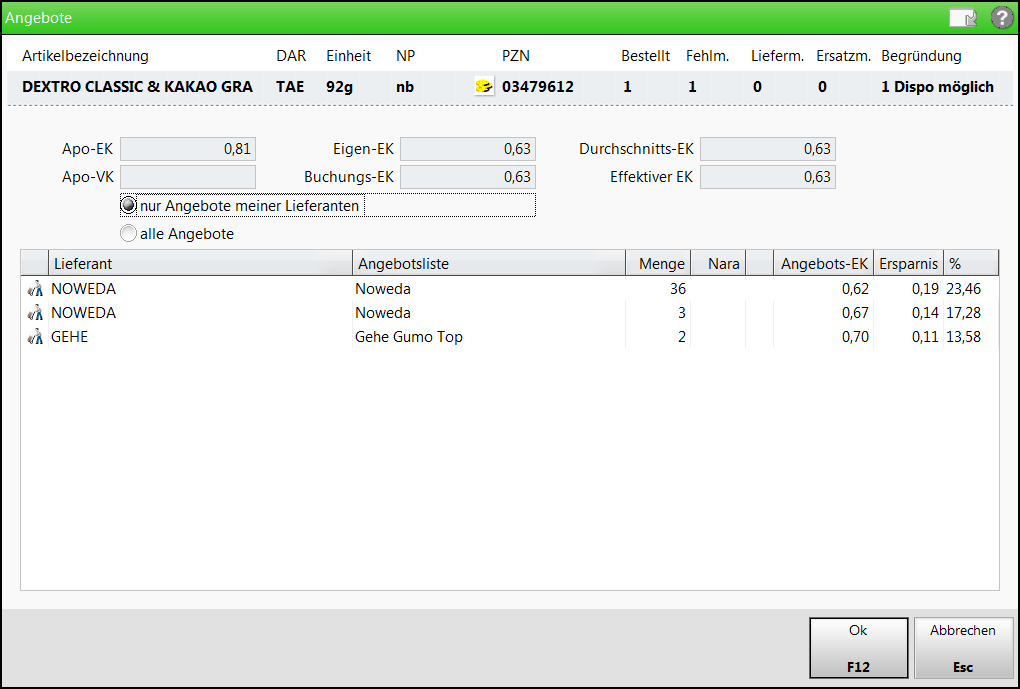The width and height of the screenshot is (1020, 689).
Task: Click the Apo-EK field showing 0,81
Action: click(x=188, y=149)
